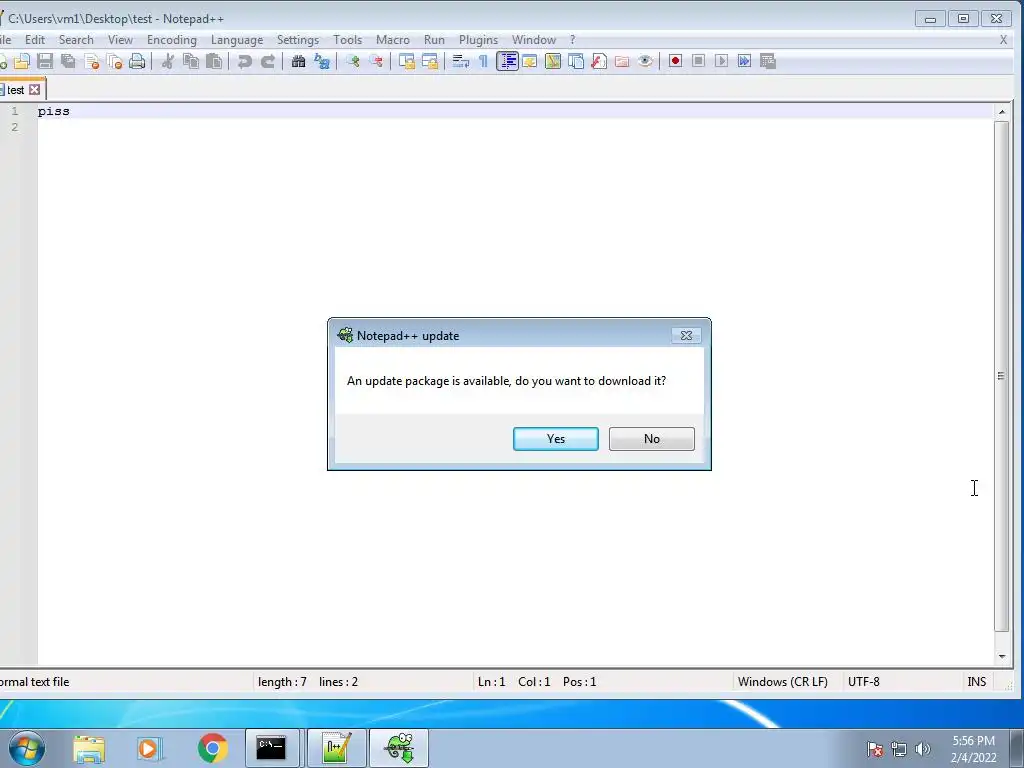Click the Close document toolbar icon
This screenshot has width=1024, height=768.
[x=91, y=61]
